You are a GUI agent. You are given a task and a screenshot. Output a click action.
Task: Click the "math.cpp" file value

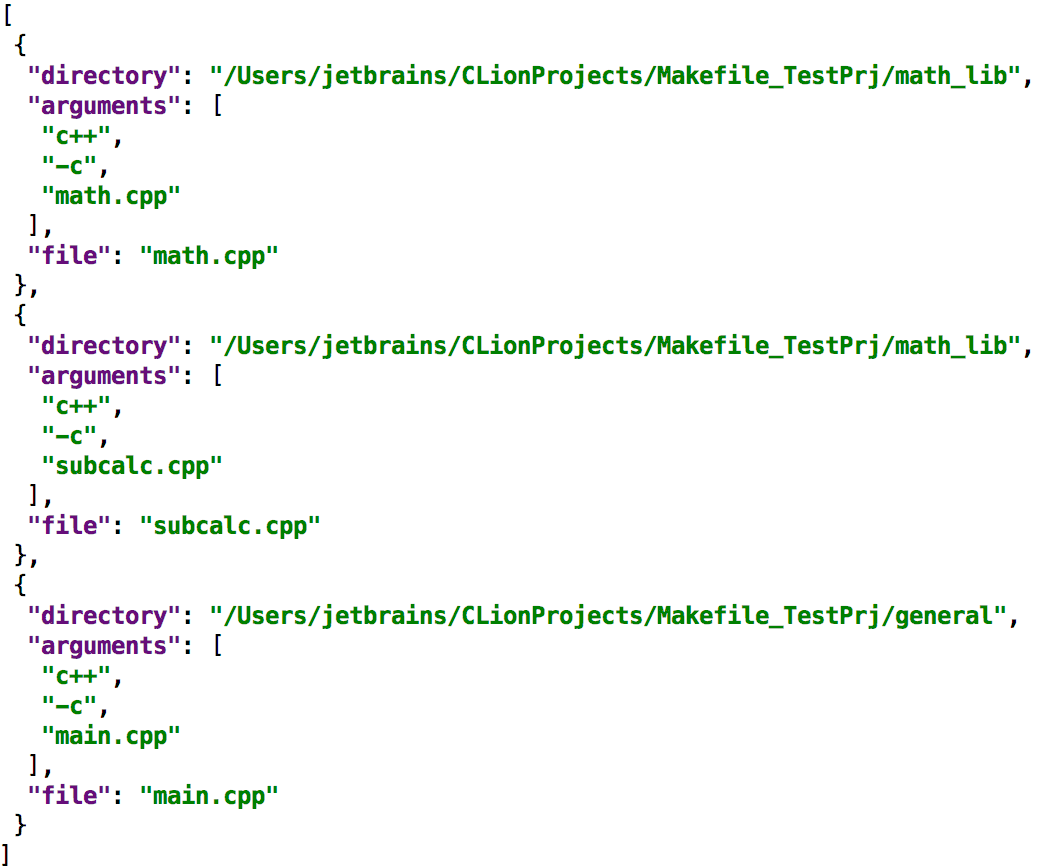[x=209, y=256]
